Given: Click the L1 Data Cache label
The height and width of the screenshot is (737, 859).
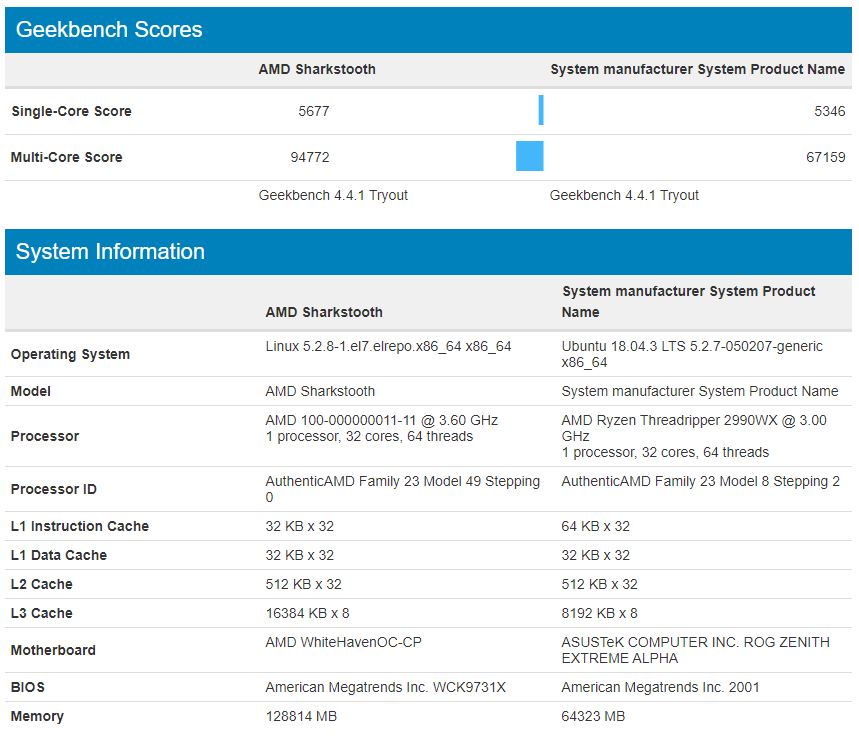Looking at the screenshot, I should tap(59, 555).
